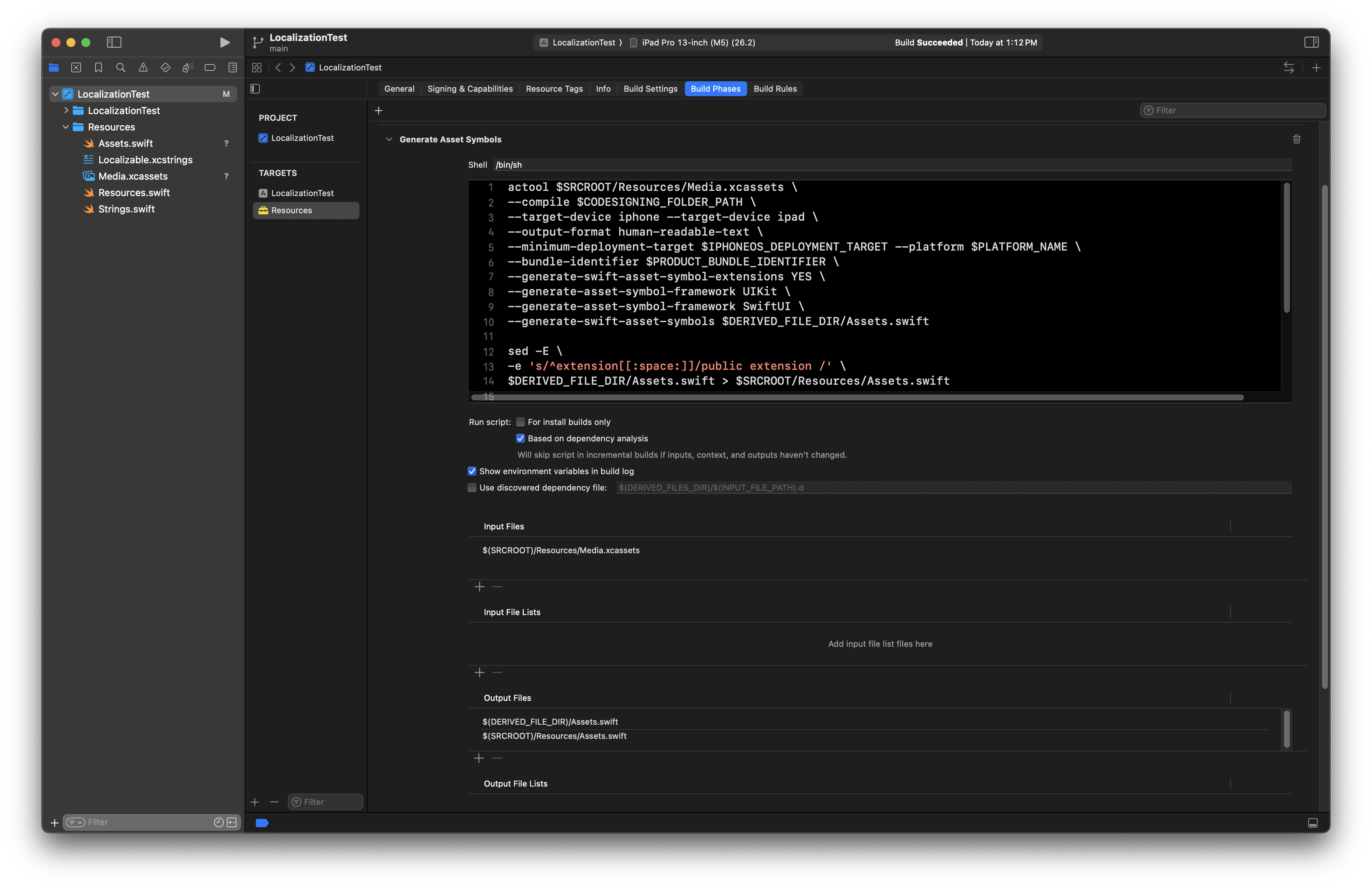Switch to the General tab

click(x=399, y=88)
